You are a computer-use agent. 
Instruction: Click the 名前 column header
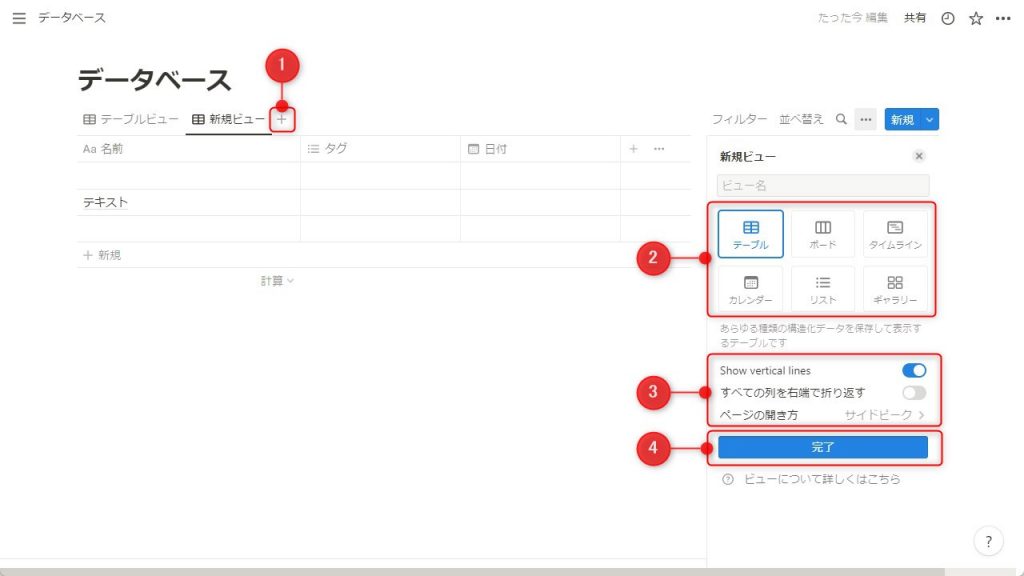(188, 149)
